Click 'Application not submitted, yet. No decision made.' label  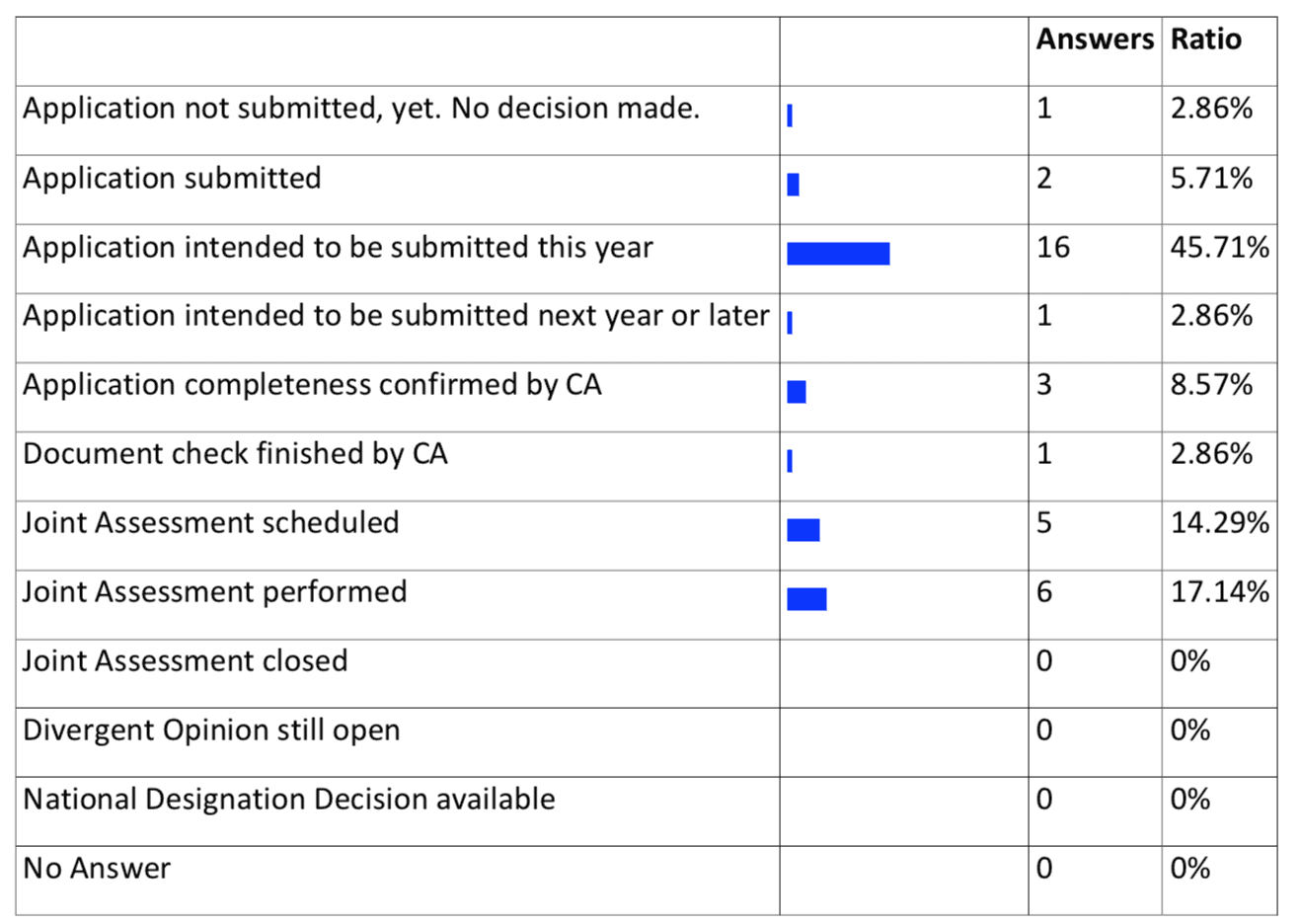[x=361, y=109]
